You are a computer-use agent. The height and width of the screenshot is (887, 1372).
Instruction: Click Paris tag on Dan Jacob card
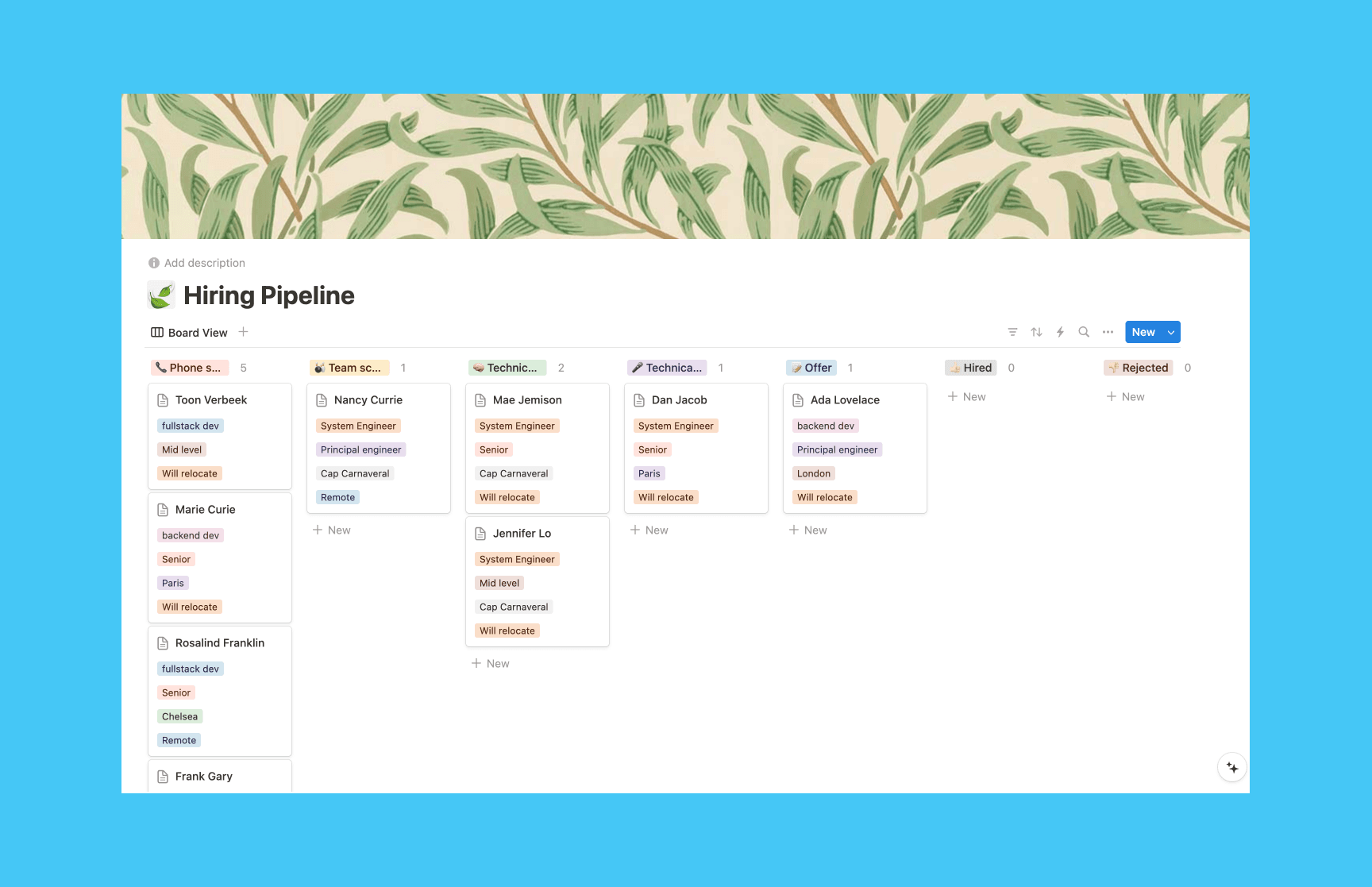pyautogui.click(x=649, y=473)
